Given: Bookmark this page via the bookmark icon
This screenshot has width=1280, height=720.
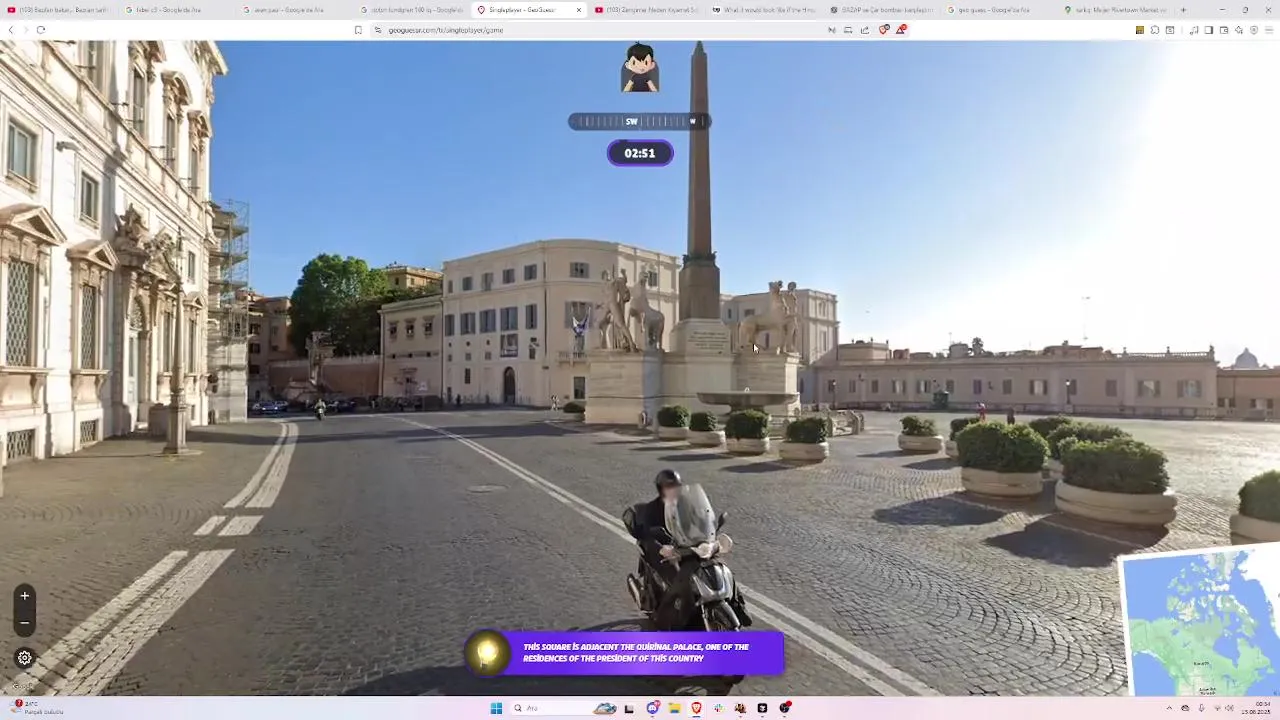Looking at the screenshot, I should point(358,30).
